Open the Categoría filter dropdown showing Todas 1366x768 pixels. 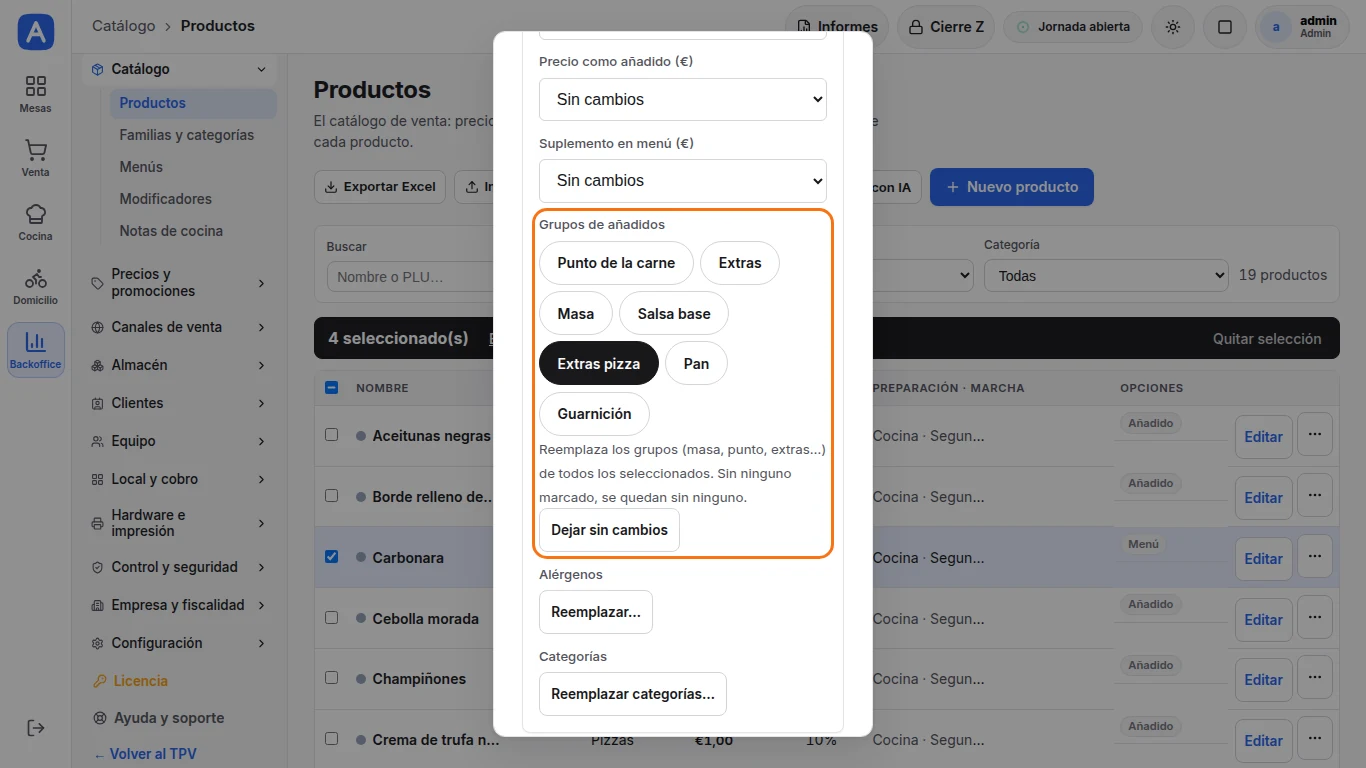point(1106,275)
